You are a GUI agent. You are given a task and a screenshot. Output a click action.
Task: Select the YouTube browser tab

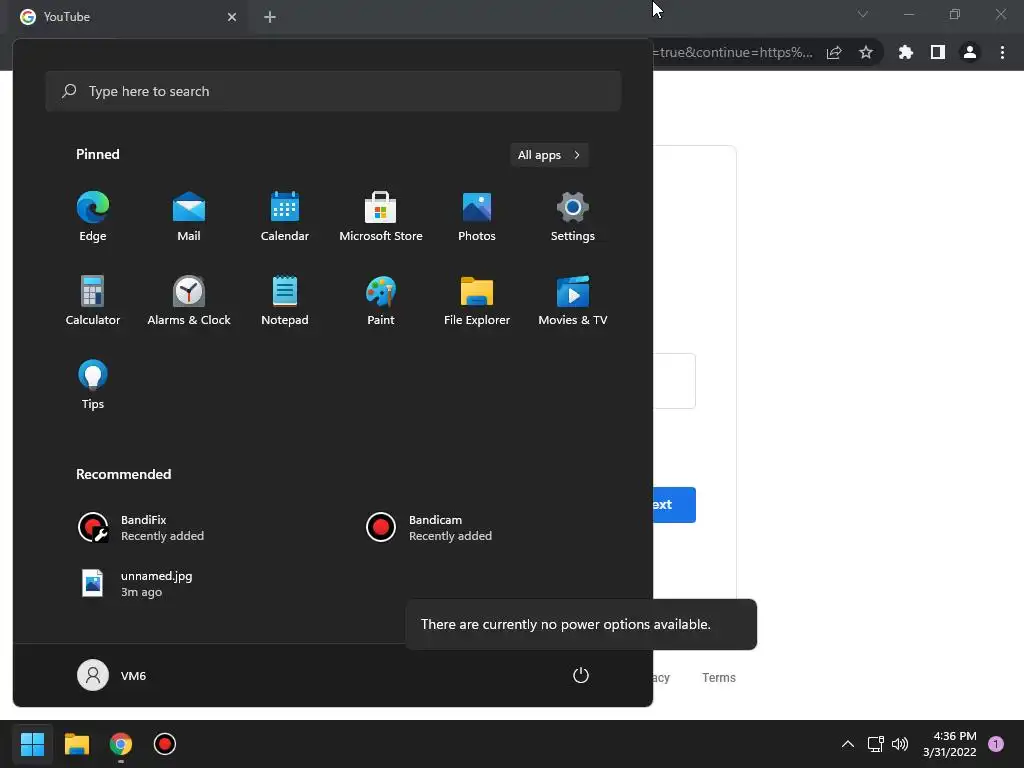tap(129, 17)
